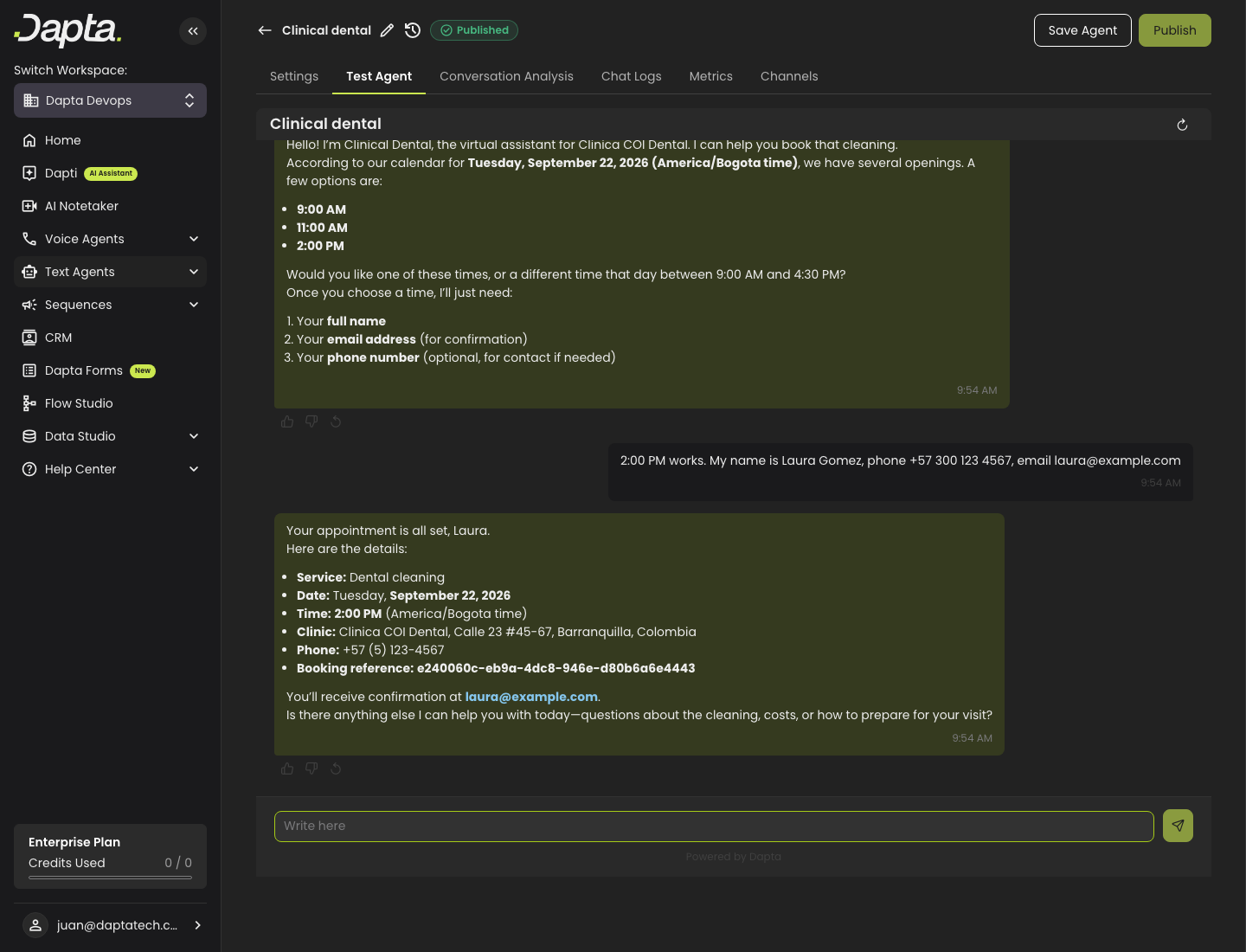Open AI Notetaker in sidebar
The image size is (1246, 952).
coord(110,206)
